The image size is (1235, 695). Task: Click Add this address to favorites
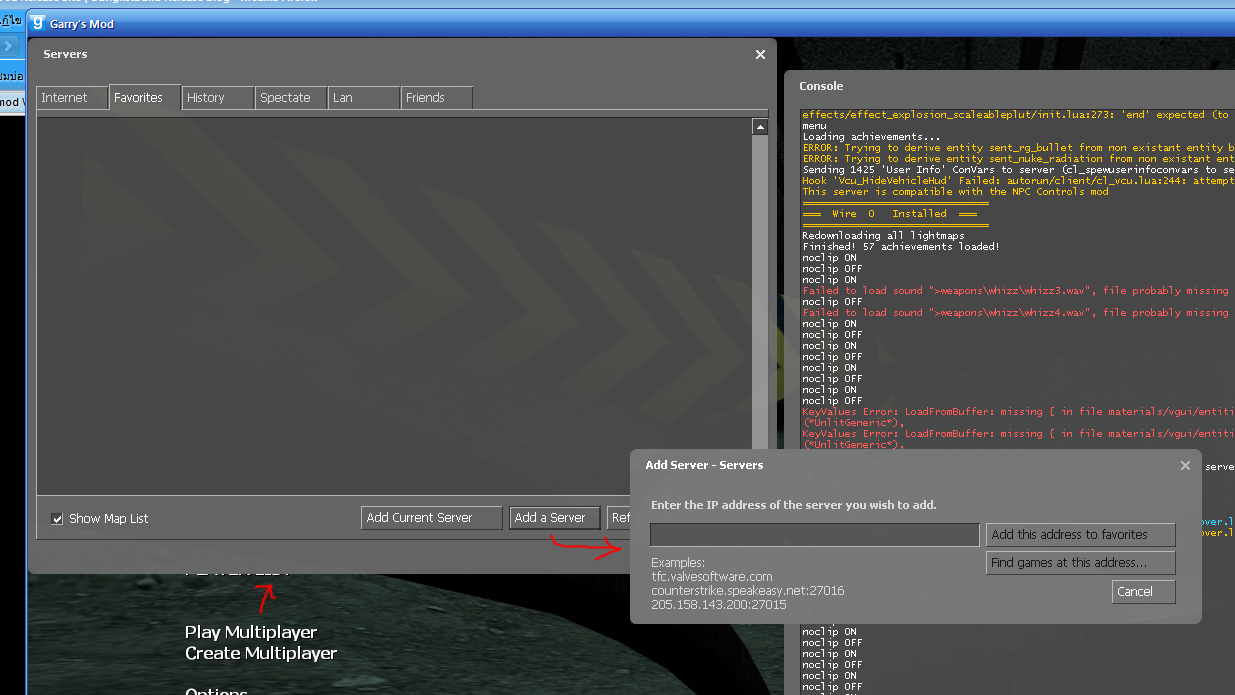[1080, 535]
